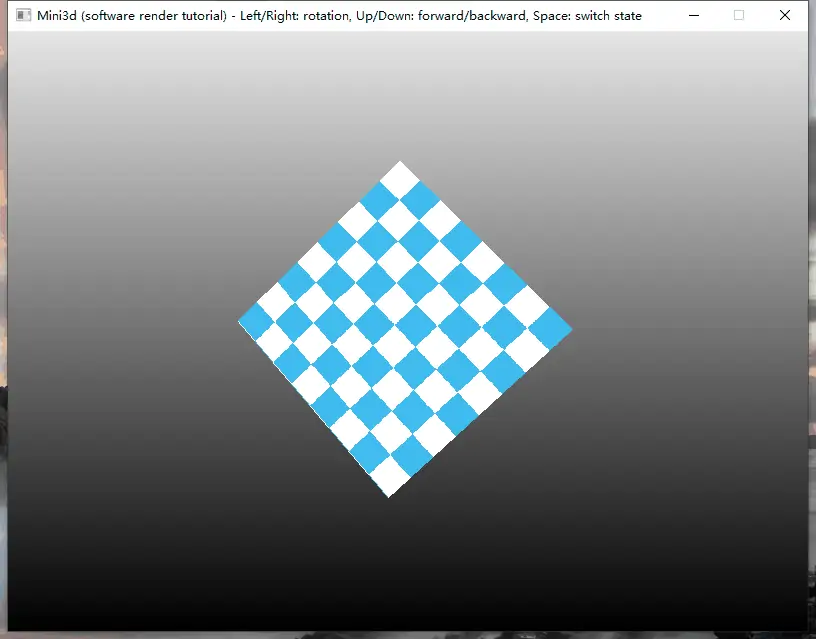The width and height of the screenshot is (816, 639).
Task: Click the white tile at checkerboard's bottom corner
Action: tap(391, 478)
